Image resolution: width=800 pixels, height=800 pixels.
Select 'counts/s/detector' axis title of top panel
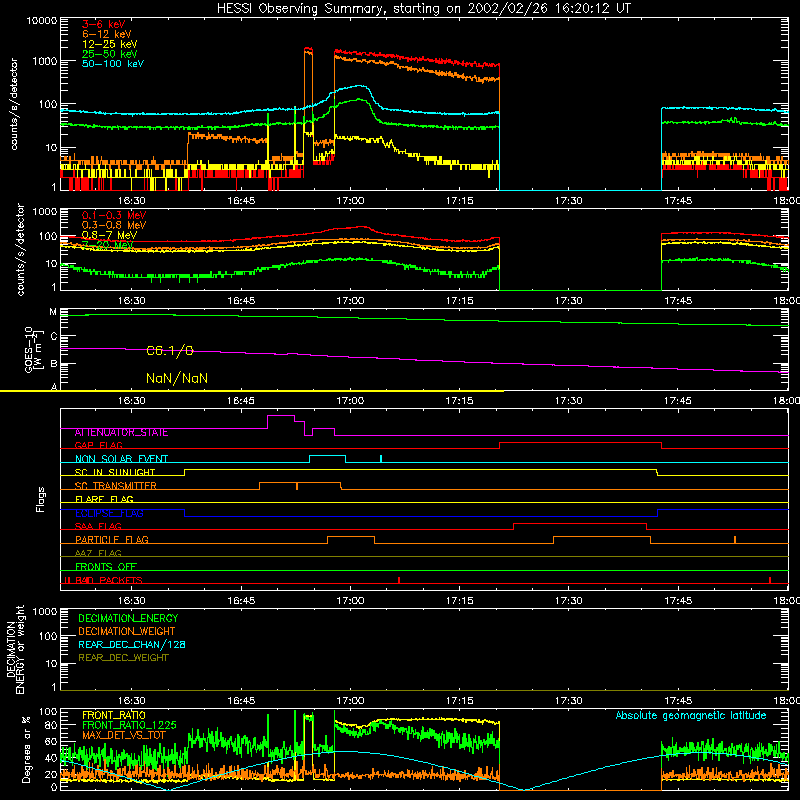click(13, 105)
